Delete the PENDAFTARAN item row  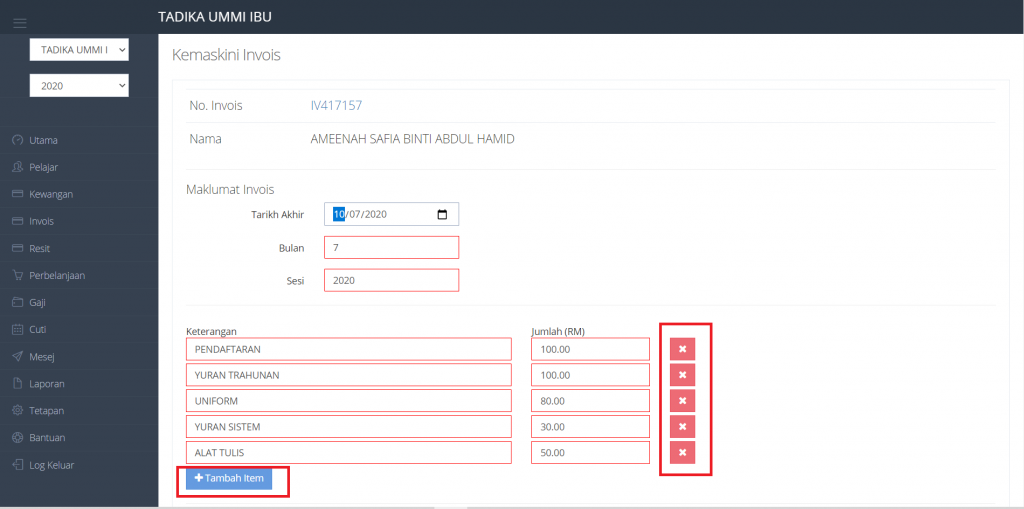tap(682, 349)
